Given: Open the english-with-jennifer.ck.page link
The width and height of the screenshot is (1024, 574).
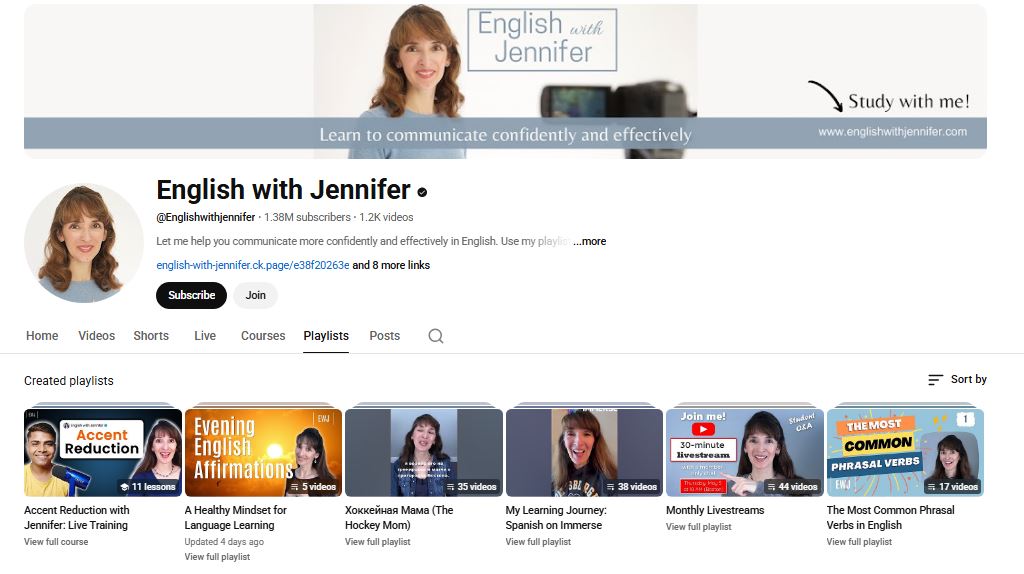Looking at the screenshot, I should pos(253,265).
